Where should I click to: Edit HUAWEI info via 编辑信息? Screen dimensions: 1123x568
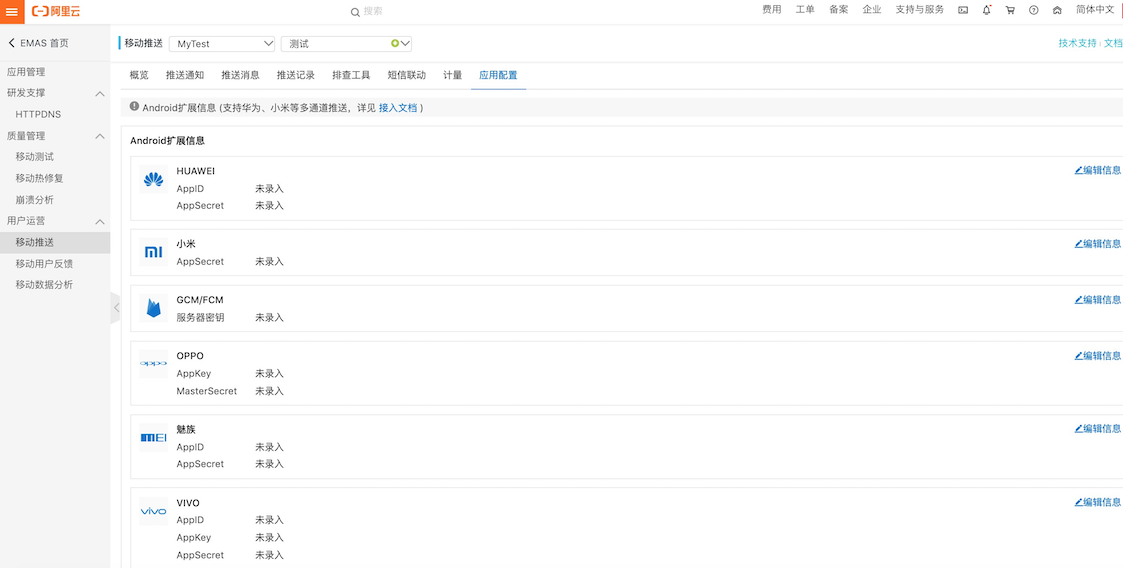coord(1098,170)
